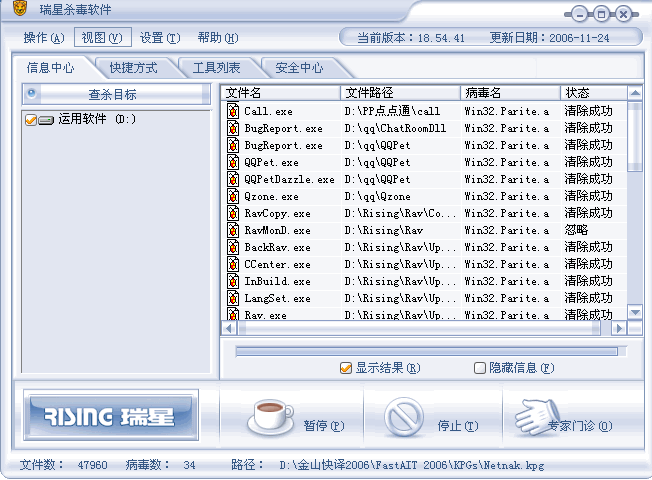Toggle the 显示结果(R) checkbox

(x=346, y=368)
